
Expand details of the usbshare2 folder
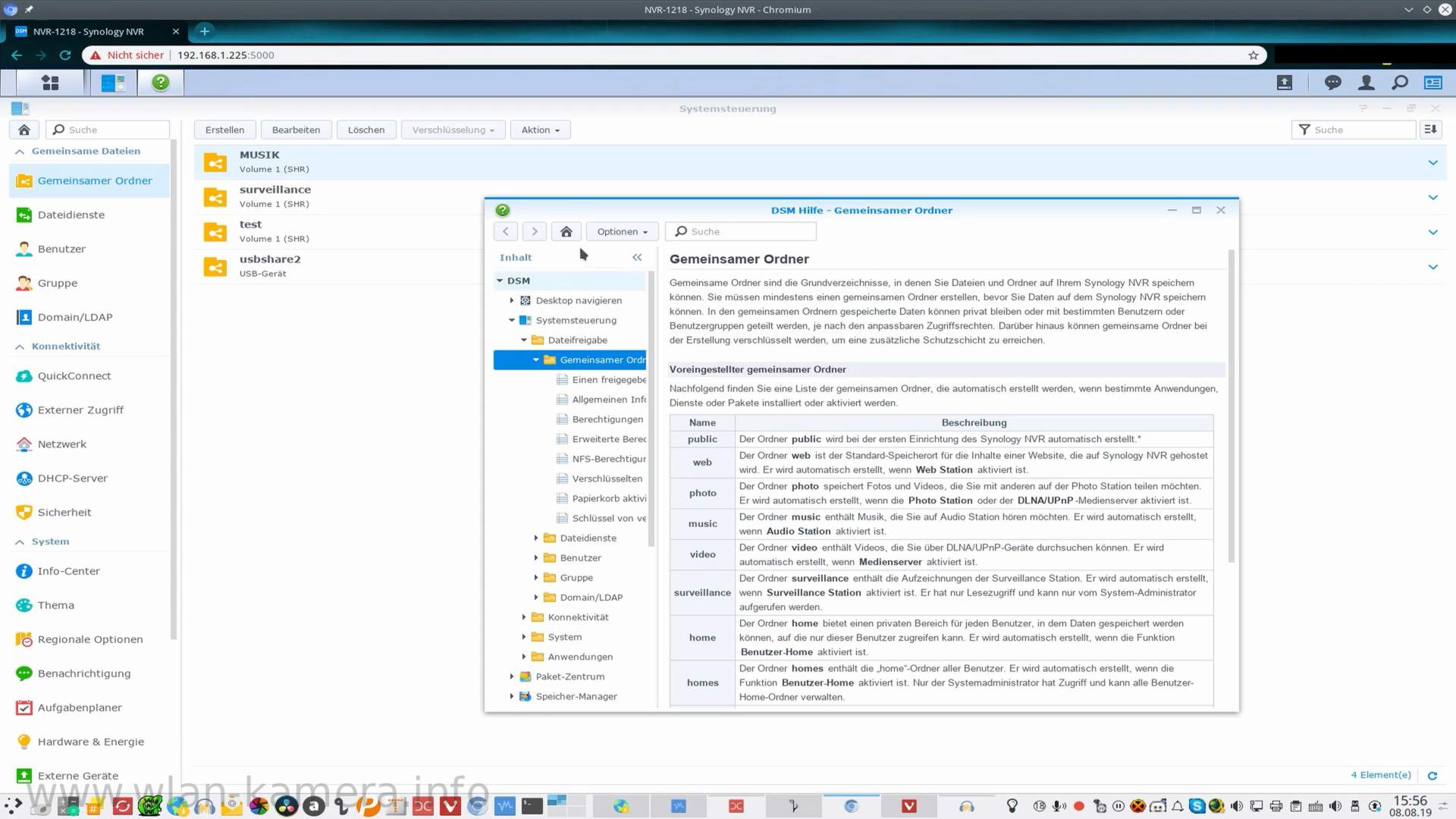(x=1432, y=267)
